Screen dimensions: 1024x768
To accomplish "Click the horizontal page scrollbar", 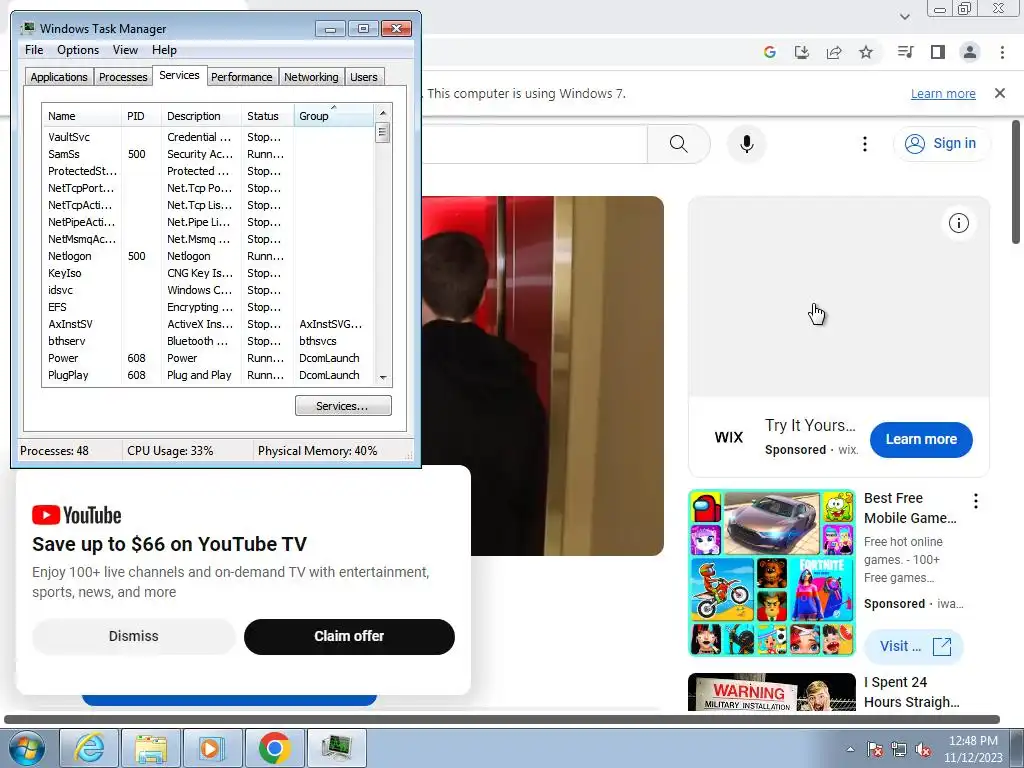I will click(502, 720).
